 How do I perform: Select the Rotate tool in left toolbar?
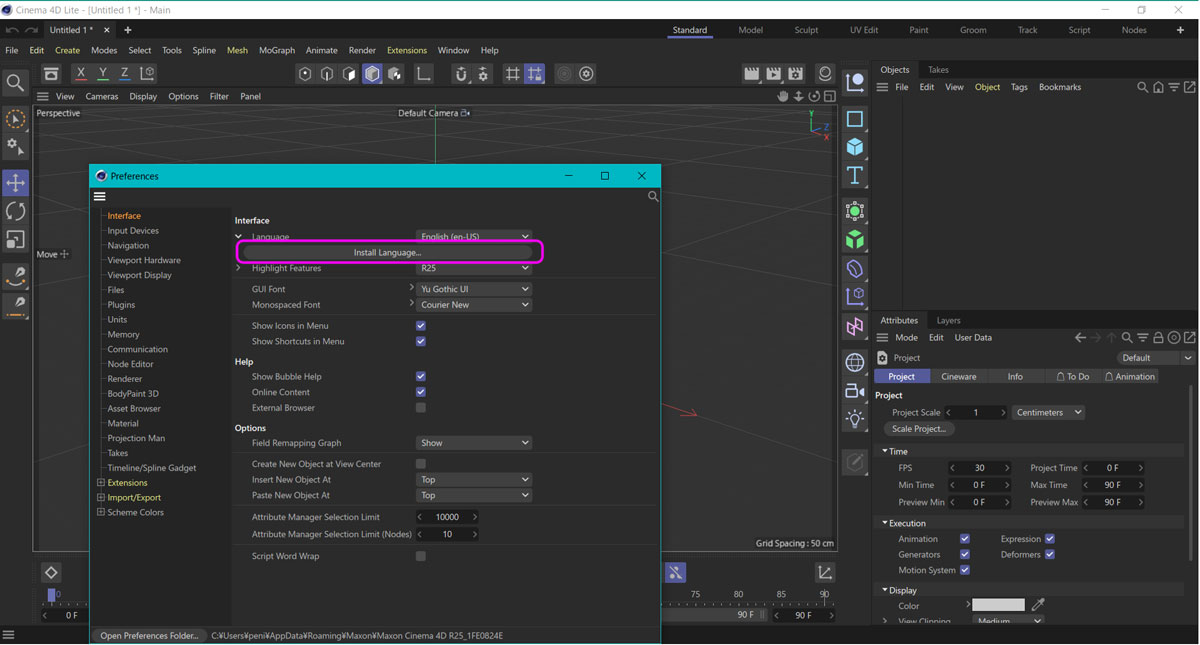tap(16, 211)
